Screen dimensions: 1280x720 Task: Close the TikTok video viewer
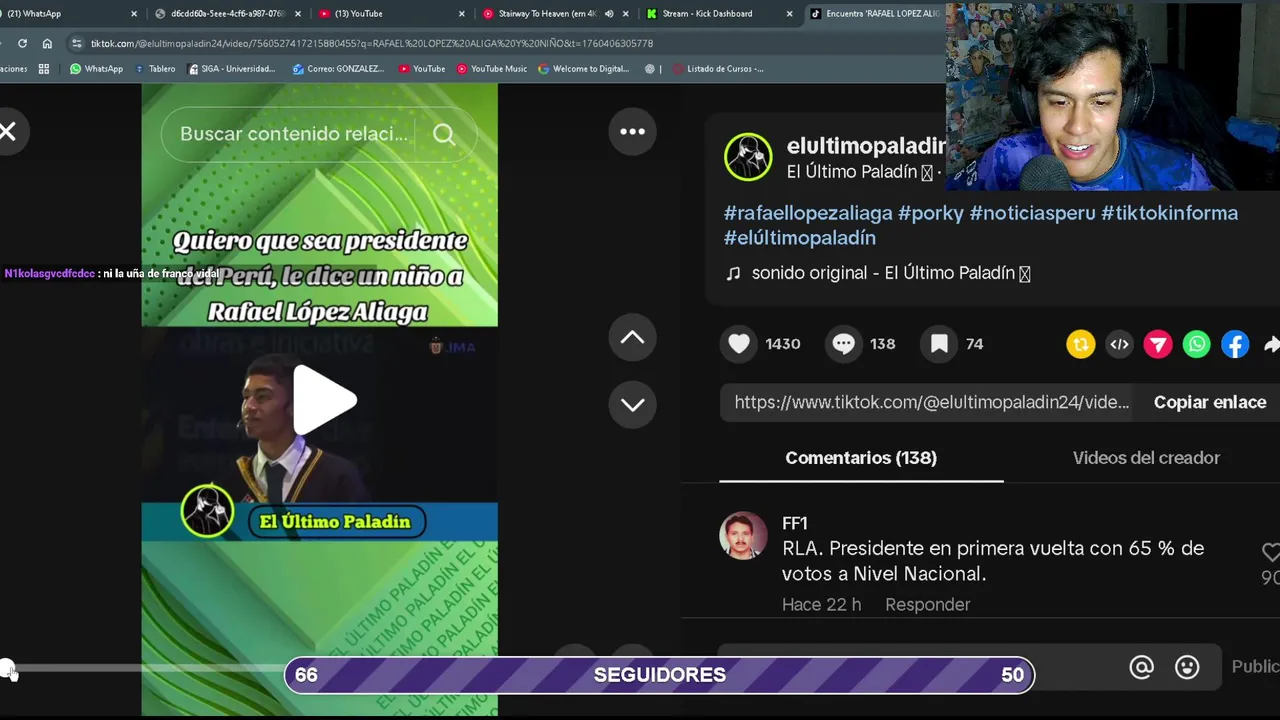(8, 131)
